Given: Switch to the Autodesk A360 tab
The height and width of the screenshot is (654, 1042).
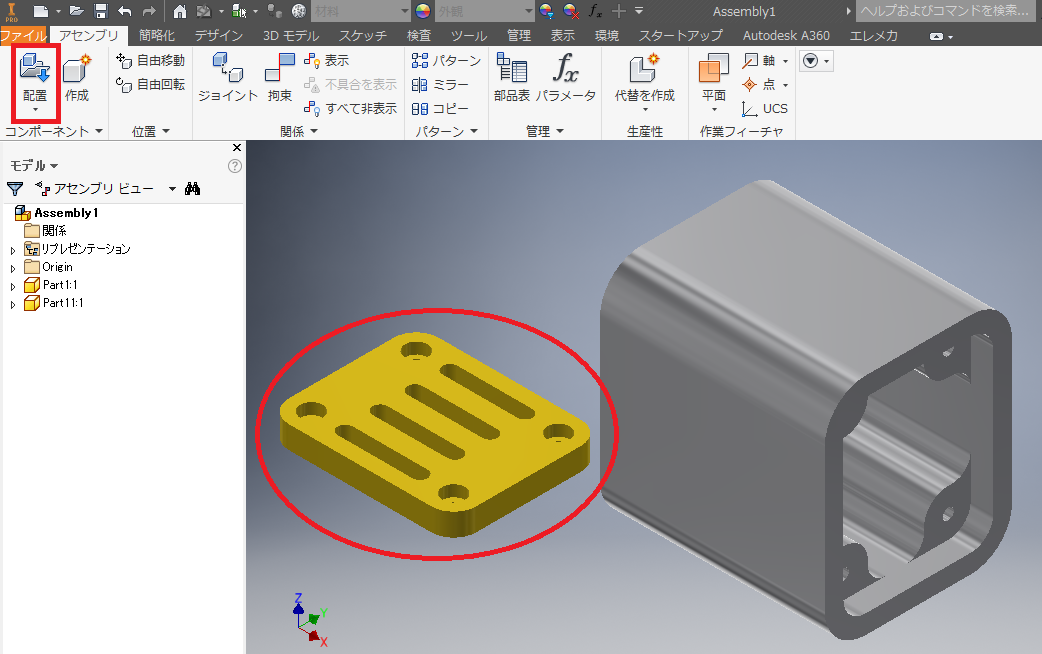Looking at the screenshot, I should [x=786, y=35].
